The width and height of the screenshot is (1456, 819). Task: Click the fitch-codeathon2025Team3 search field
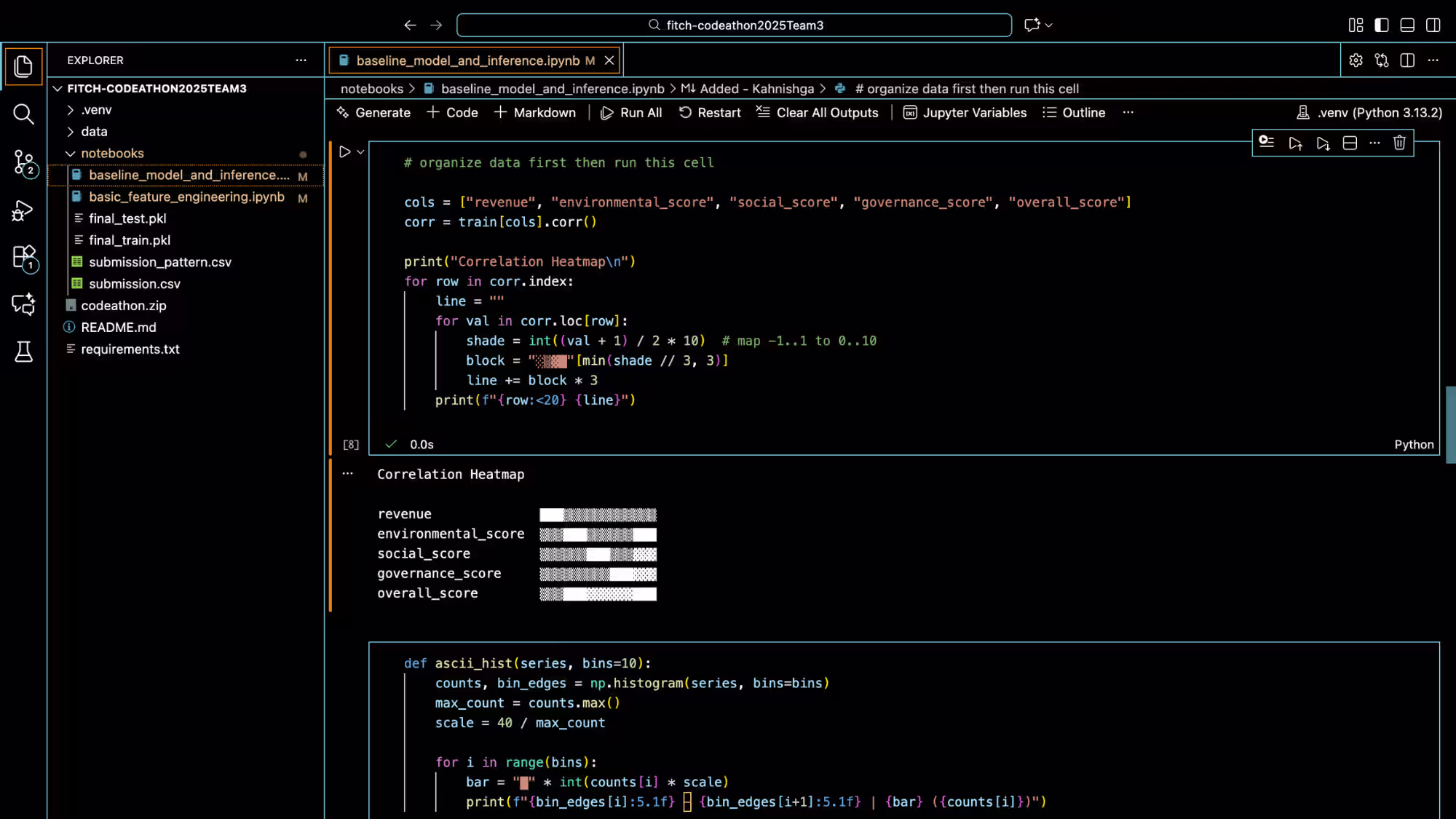tap(734, 25)
